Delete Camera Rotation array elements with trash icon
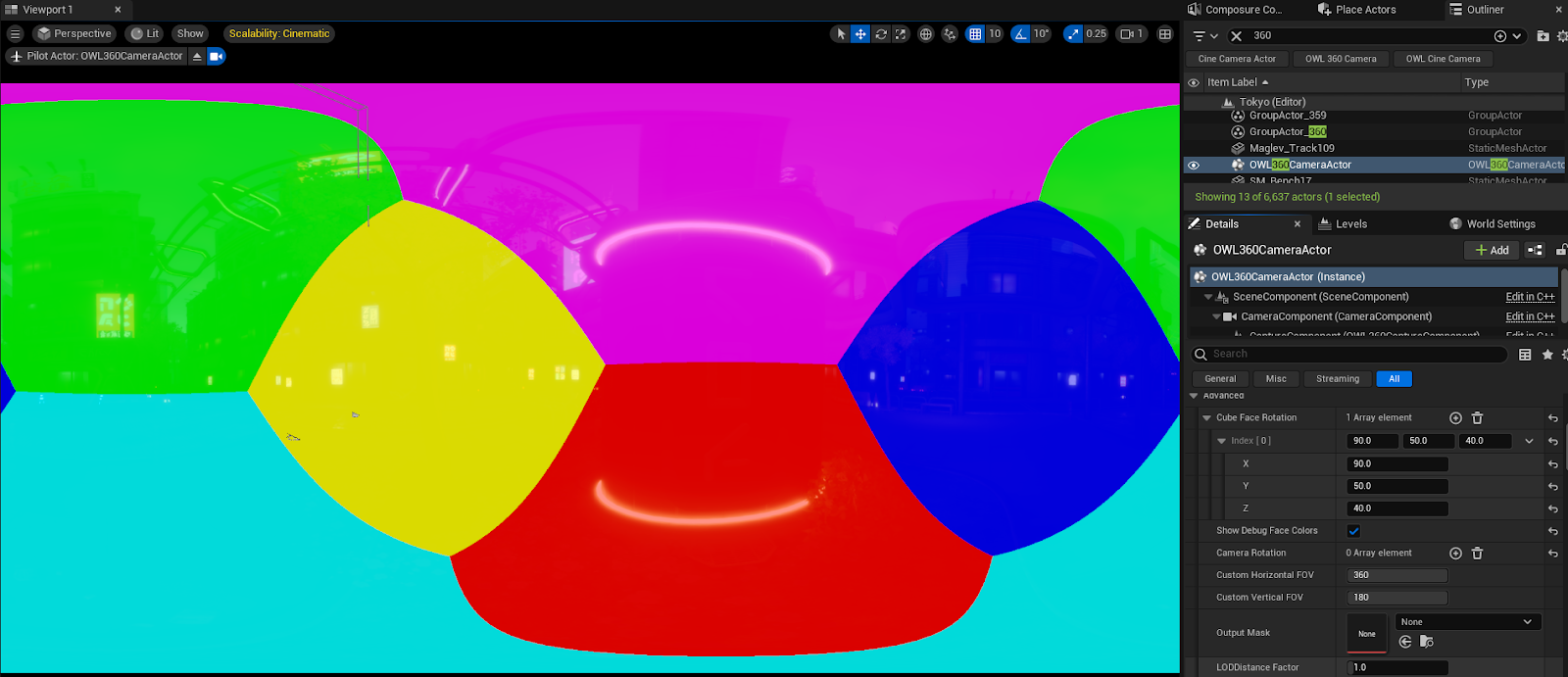The image size is (1568, 677). click(1477, 554)
